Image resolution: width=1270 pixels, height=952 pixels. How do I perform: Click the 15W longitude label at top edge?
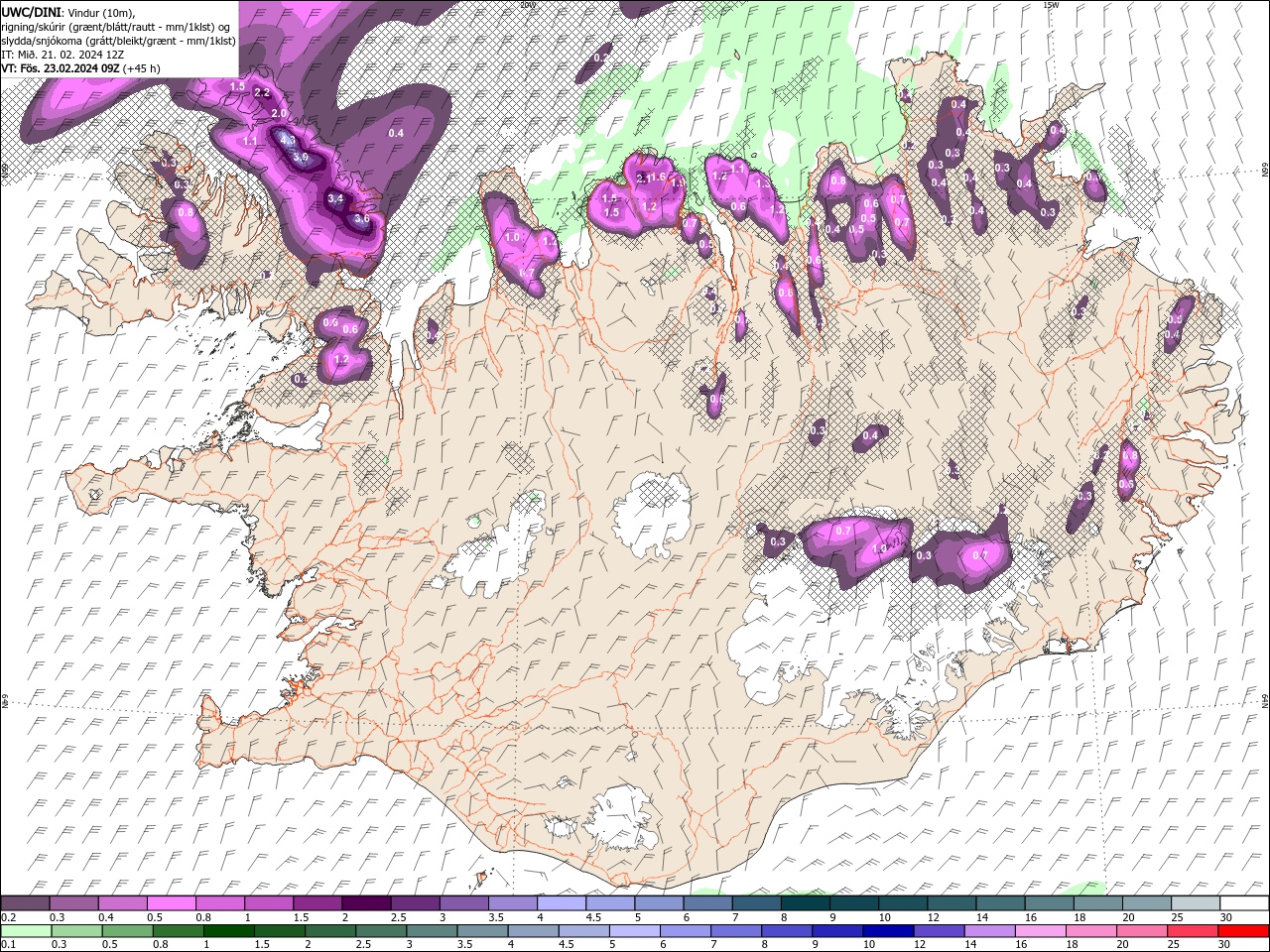pos(1051,5)
